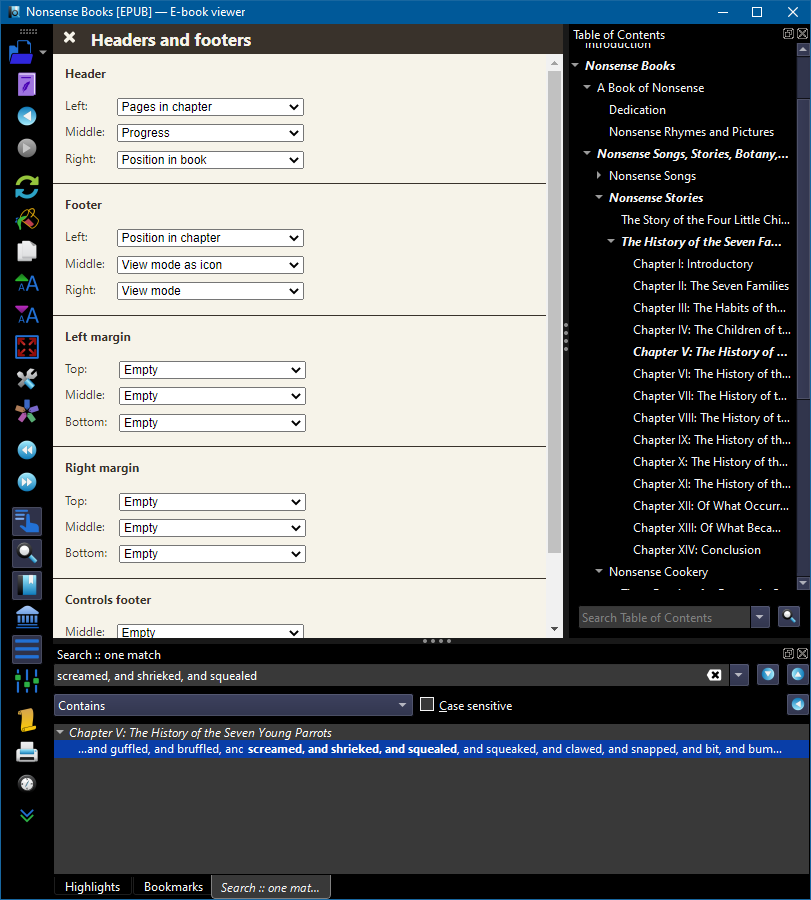Click the Table of Contents vertical scrollbar
The height and width of the screenshot is (900, 811).
click(803, 249)
